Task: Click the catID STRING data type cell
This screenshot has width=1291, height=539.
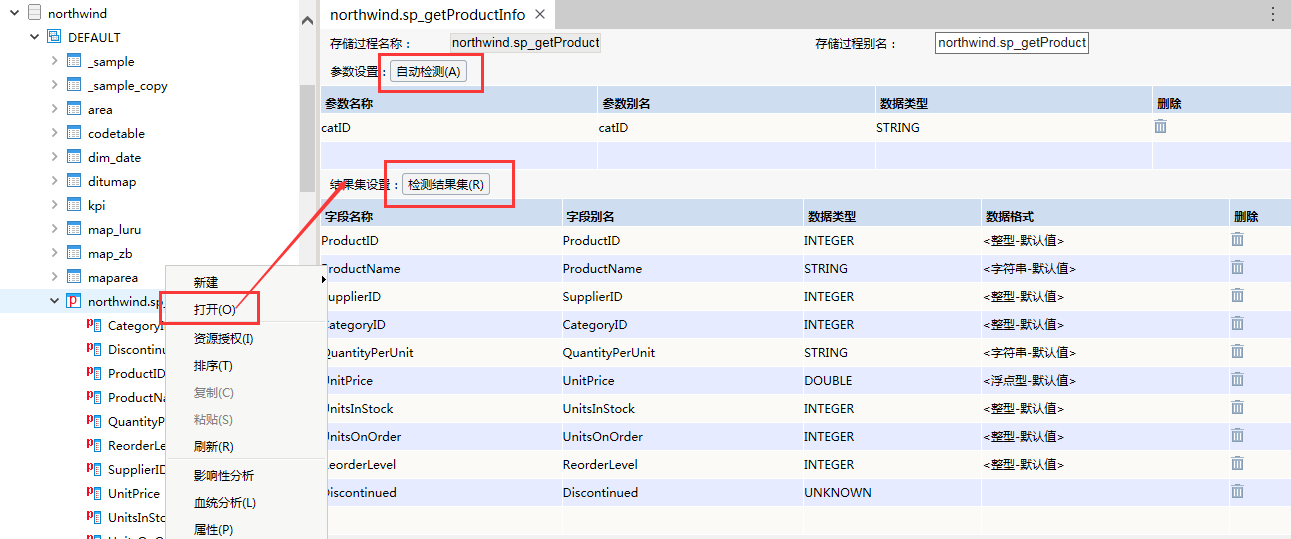Action: tap(1013, 127)
